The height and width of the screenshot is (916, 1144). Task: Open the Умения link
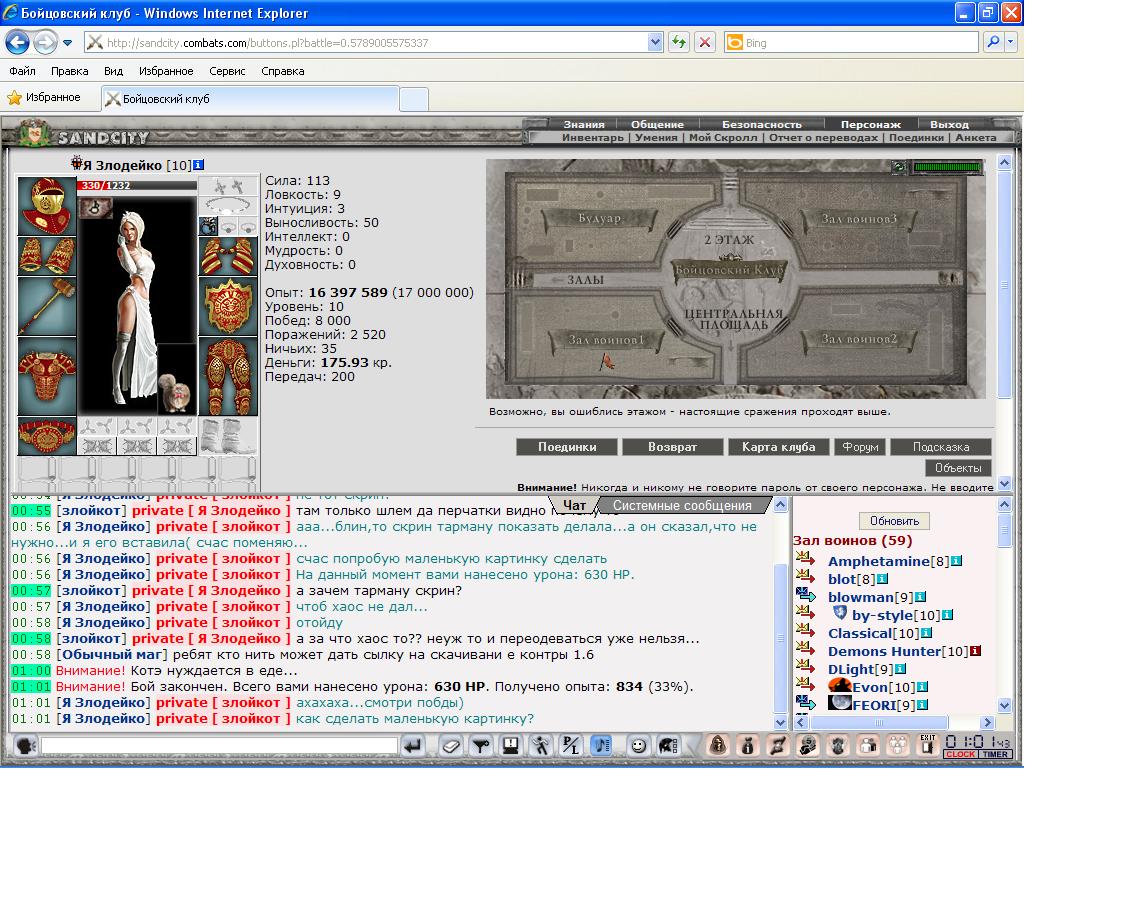(656, 137)
